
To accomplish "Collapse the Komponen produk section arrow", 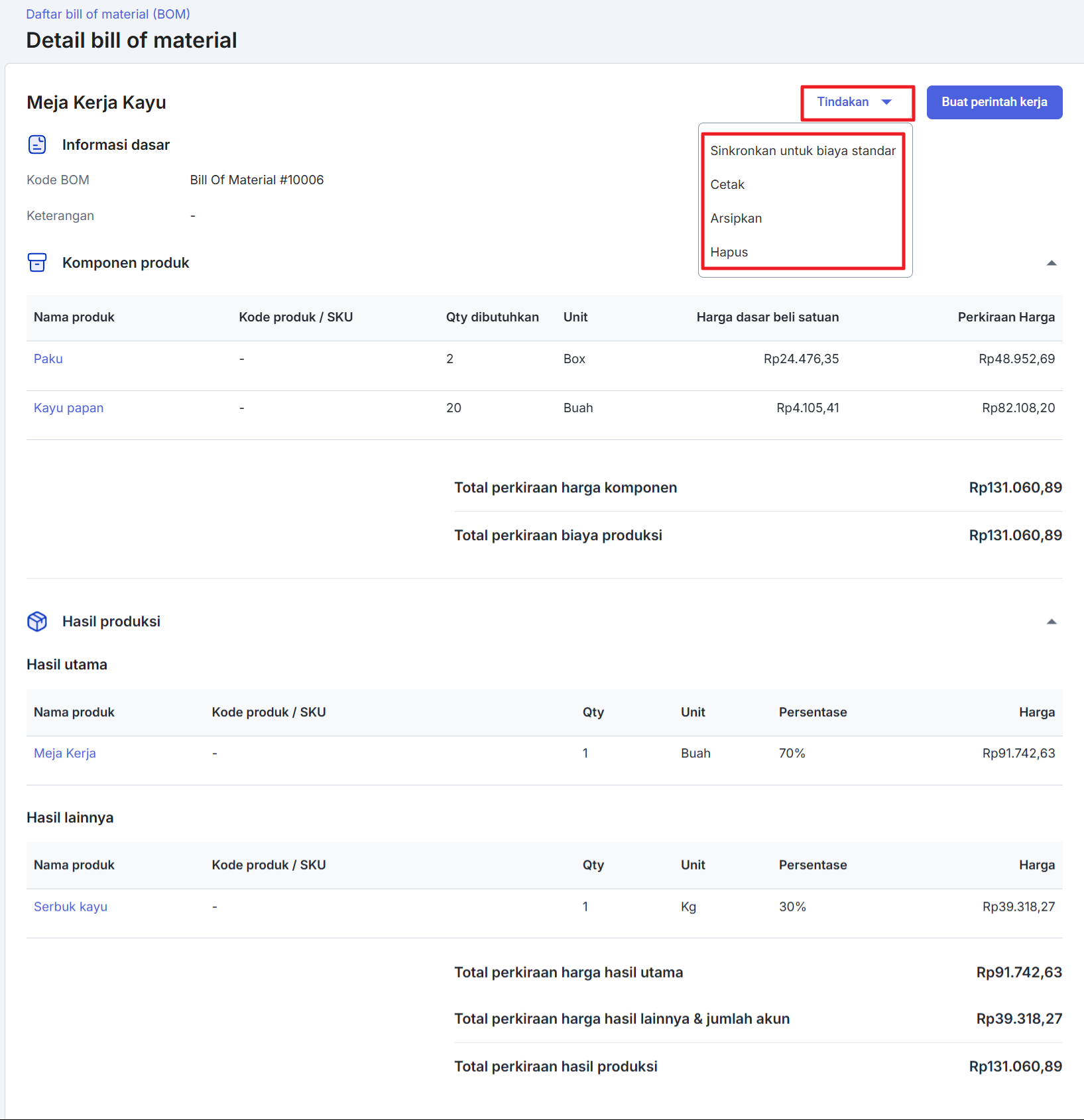I will point(1052,263).
